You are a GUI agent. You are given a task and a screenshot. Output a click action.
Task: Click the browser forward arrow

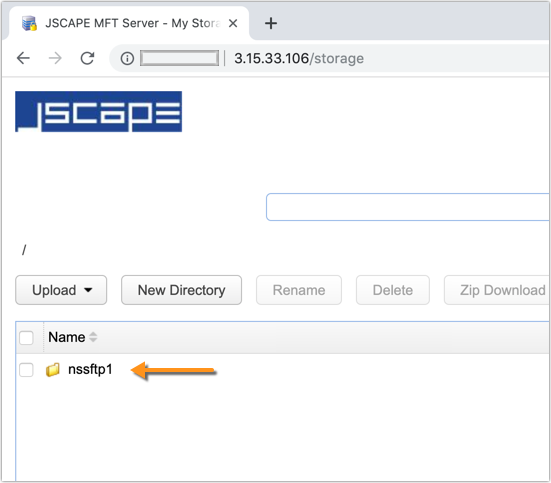click(55, 58)
